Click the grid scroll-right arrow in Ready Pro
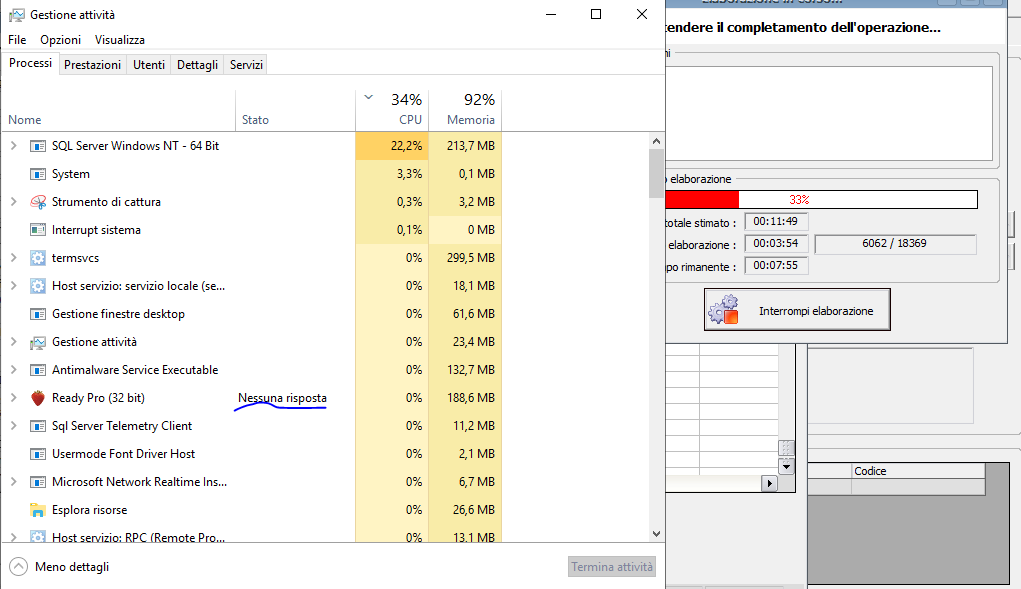This screenshot has width=1021, height=589. click(770, 484)
